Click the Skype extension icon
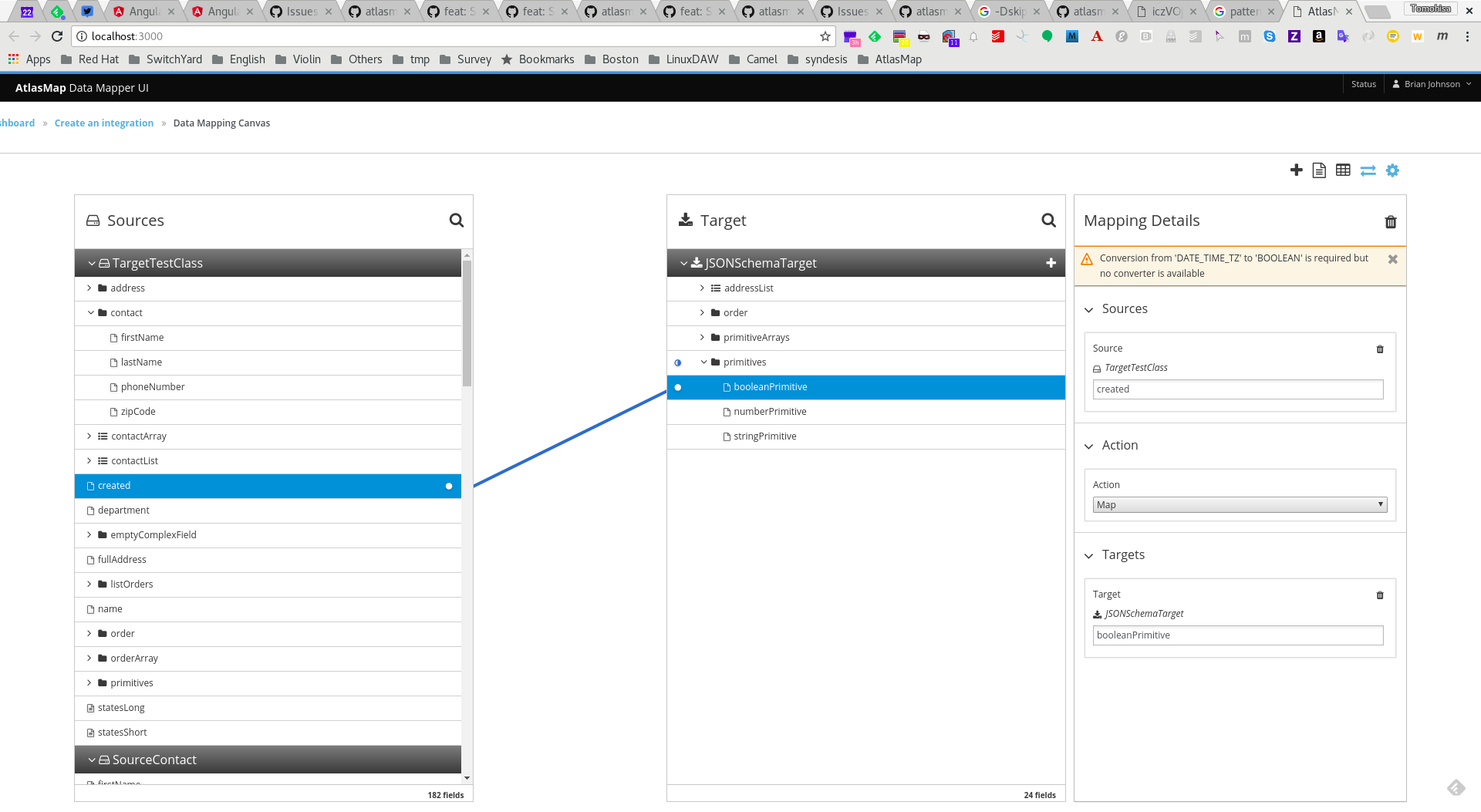This screenshot has width=1481, height=812. tap(1270, 36)
